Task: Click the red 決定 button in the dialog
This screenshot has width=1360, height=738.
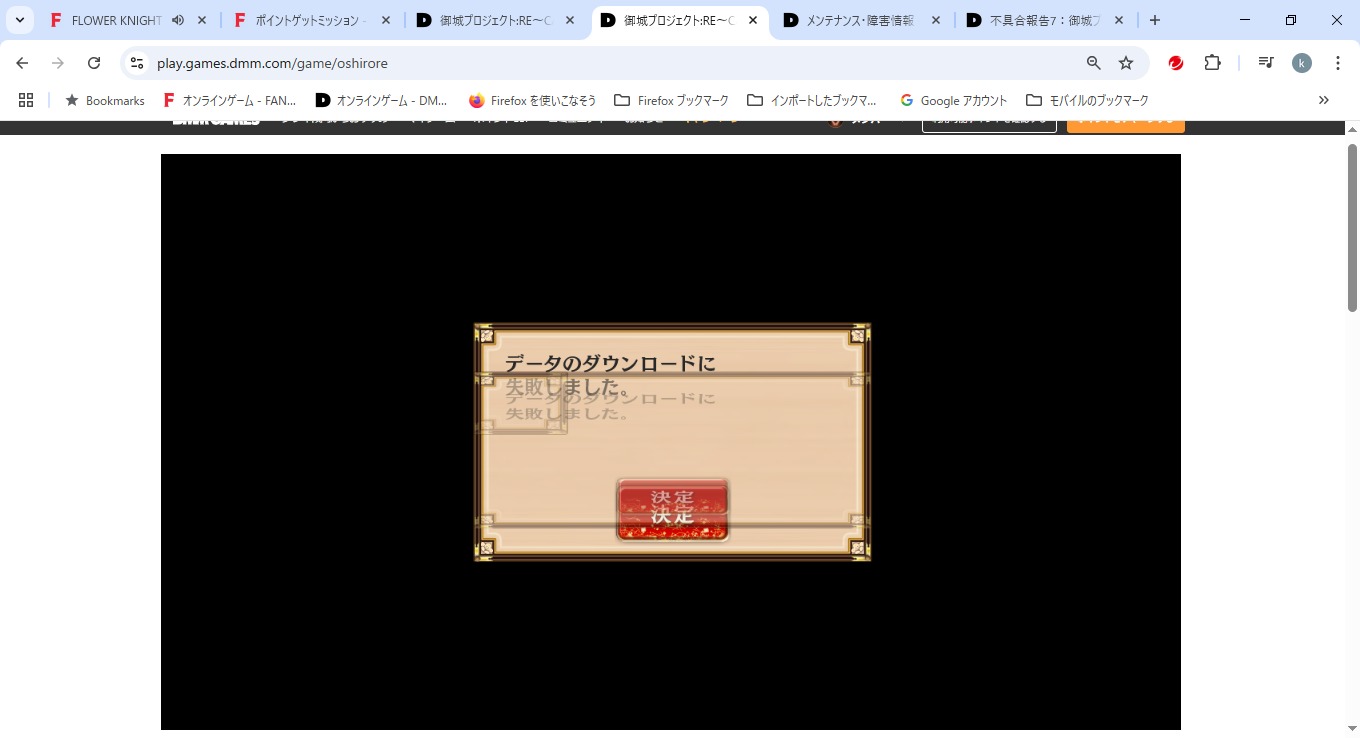Action: (x=672, y=510)
